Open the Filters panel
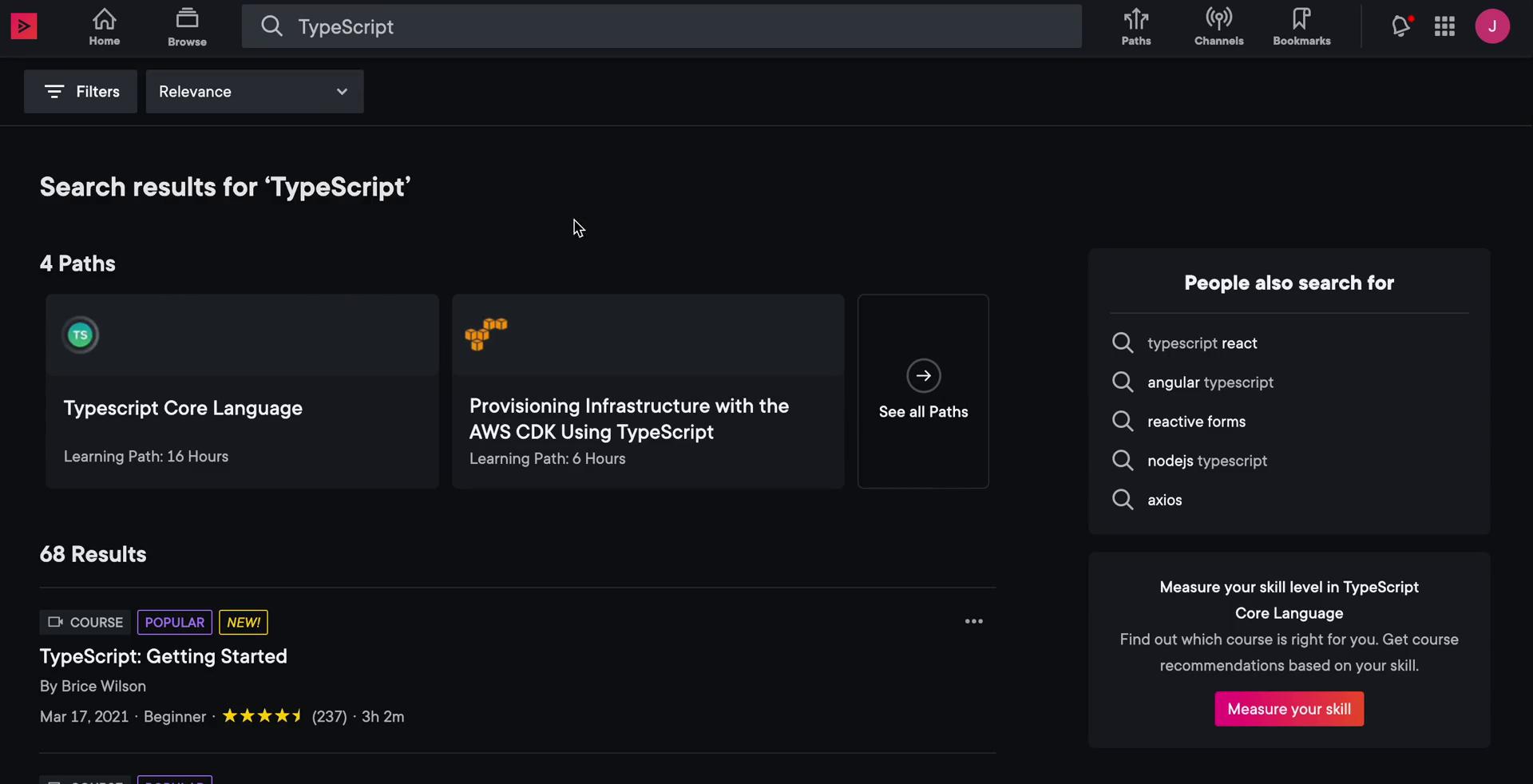This screenshot has height=784, width=1533. pyautogui.click(x=81, y=92)
